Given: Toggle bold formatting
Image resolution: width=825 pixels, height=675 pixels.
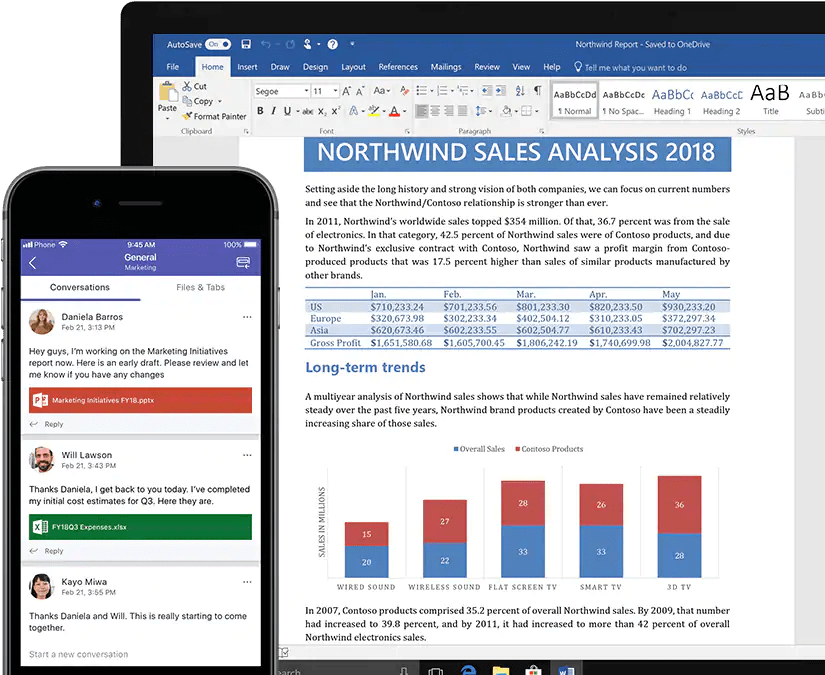Looking at the screenshot, I should coord(260,111).
